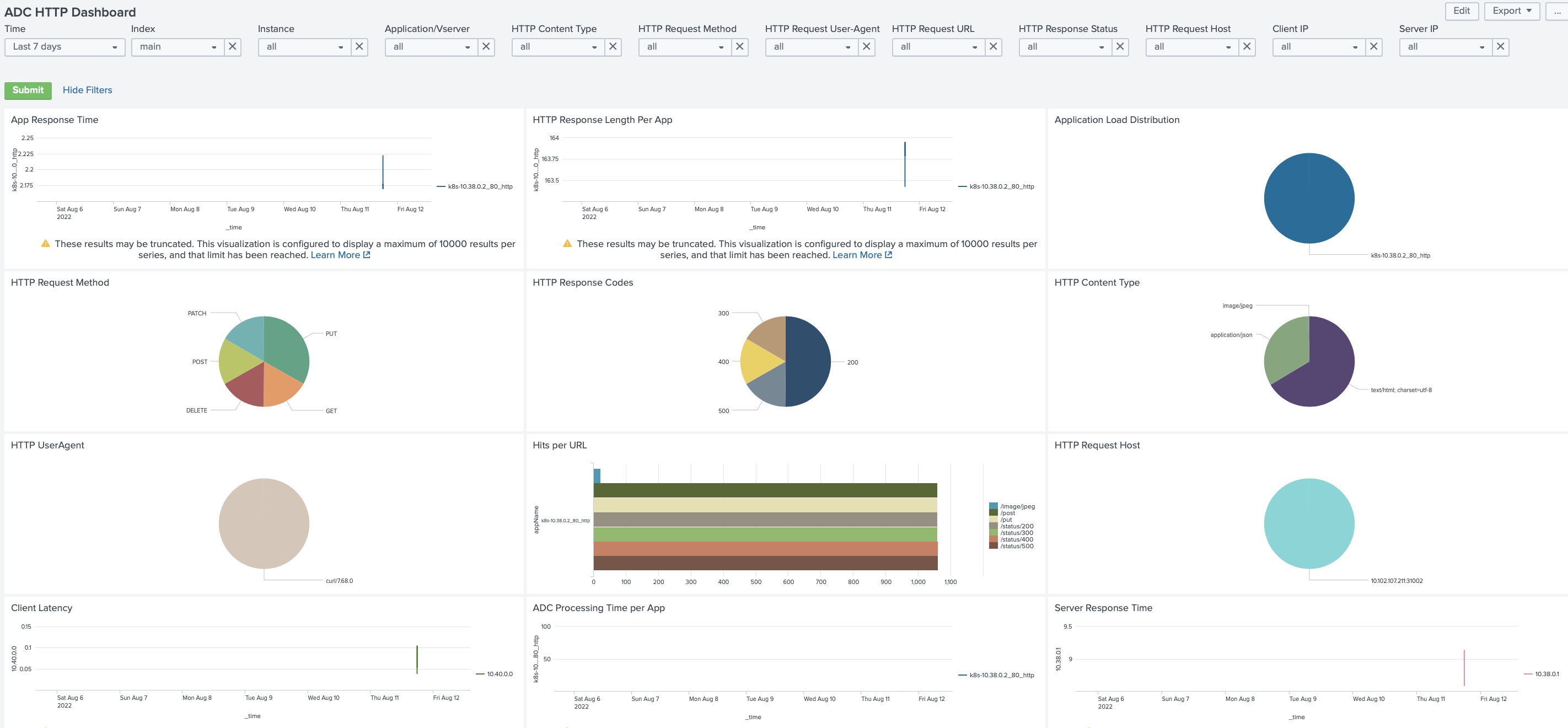Clear the HTTP Request Host filter X
The height and width of the screenshot is (728, 1568).
(x=1247, y=47)
